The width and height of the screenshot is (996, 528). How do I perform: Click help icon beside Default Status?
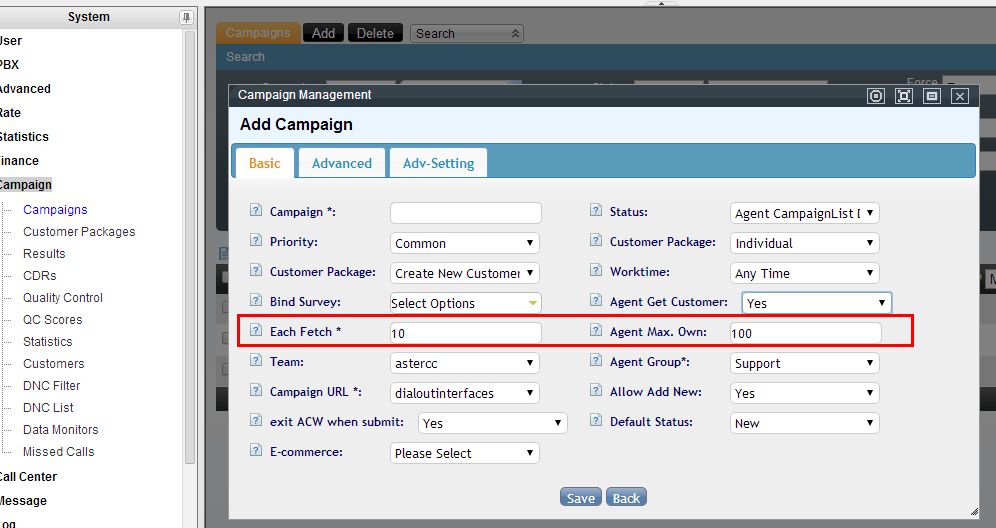[595, 422]
